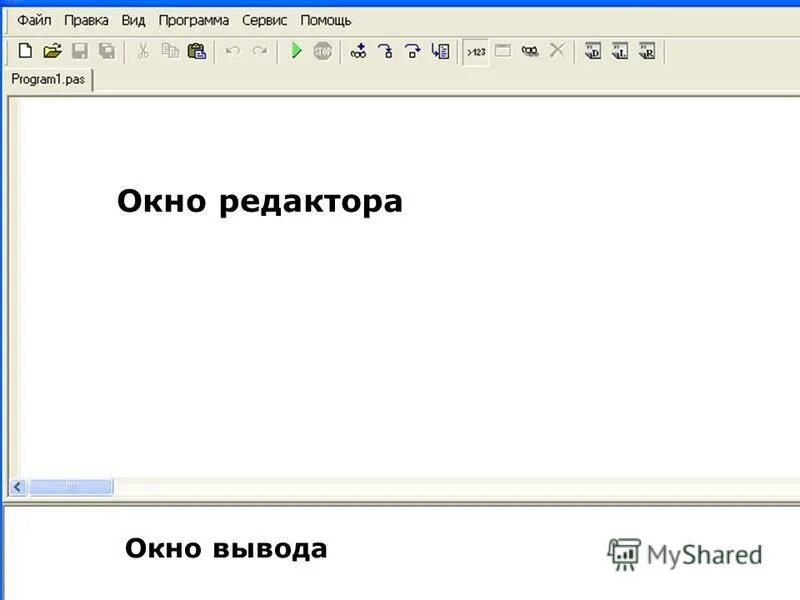800x600 pixels.
Task: Open an existing file from the toolbar
Action: [x=53, y=51]
